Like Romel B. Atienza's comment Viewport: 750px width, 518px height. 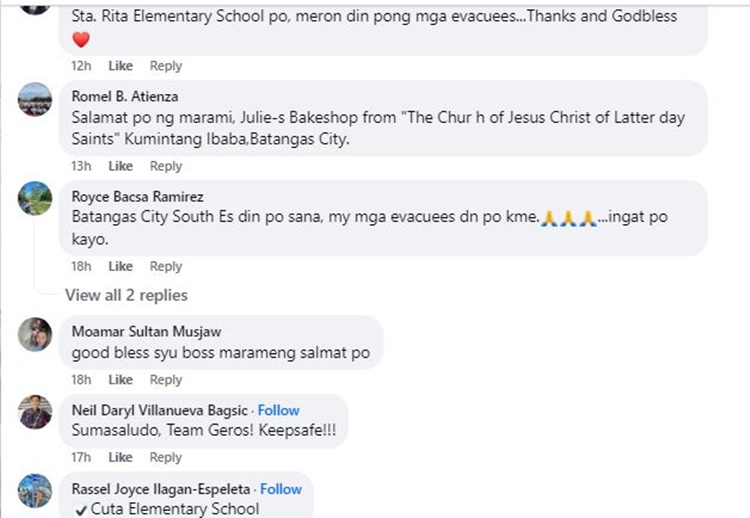(x=120, y=166)
